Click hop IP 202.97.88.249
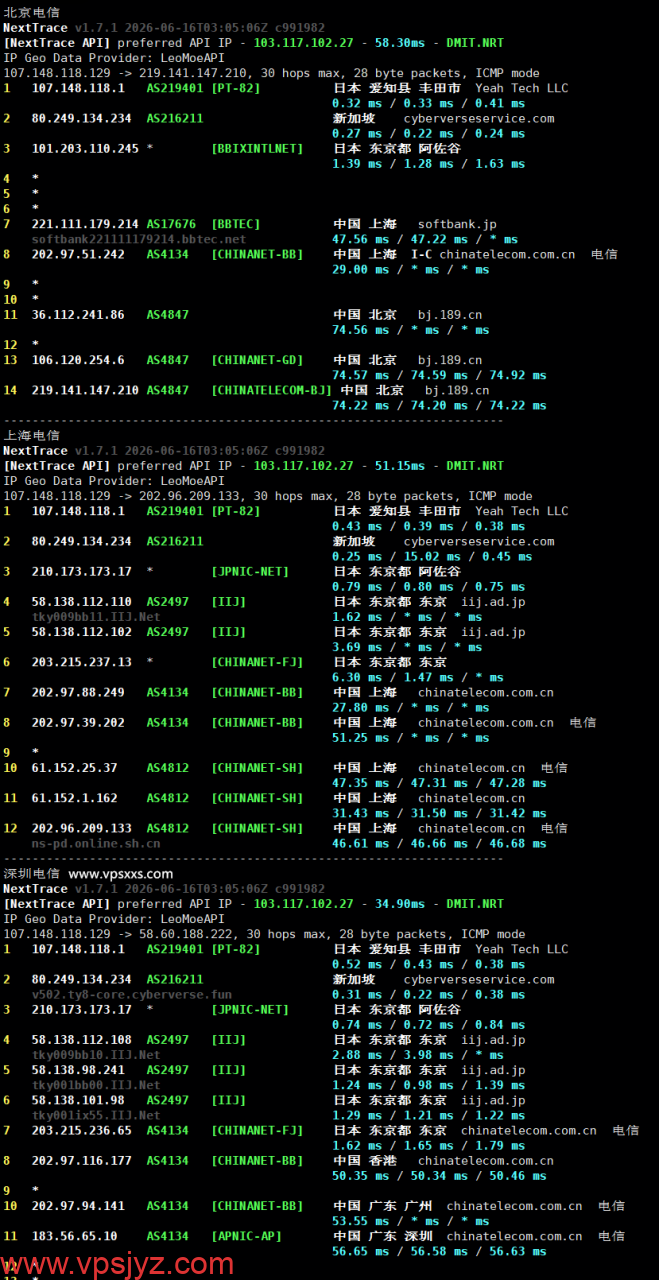 78,692
